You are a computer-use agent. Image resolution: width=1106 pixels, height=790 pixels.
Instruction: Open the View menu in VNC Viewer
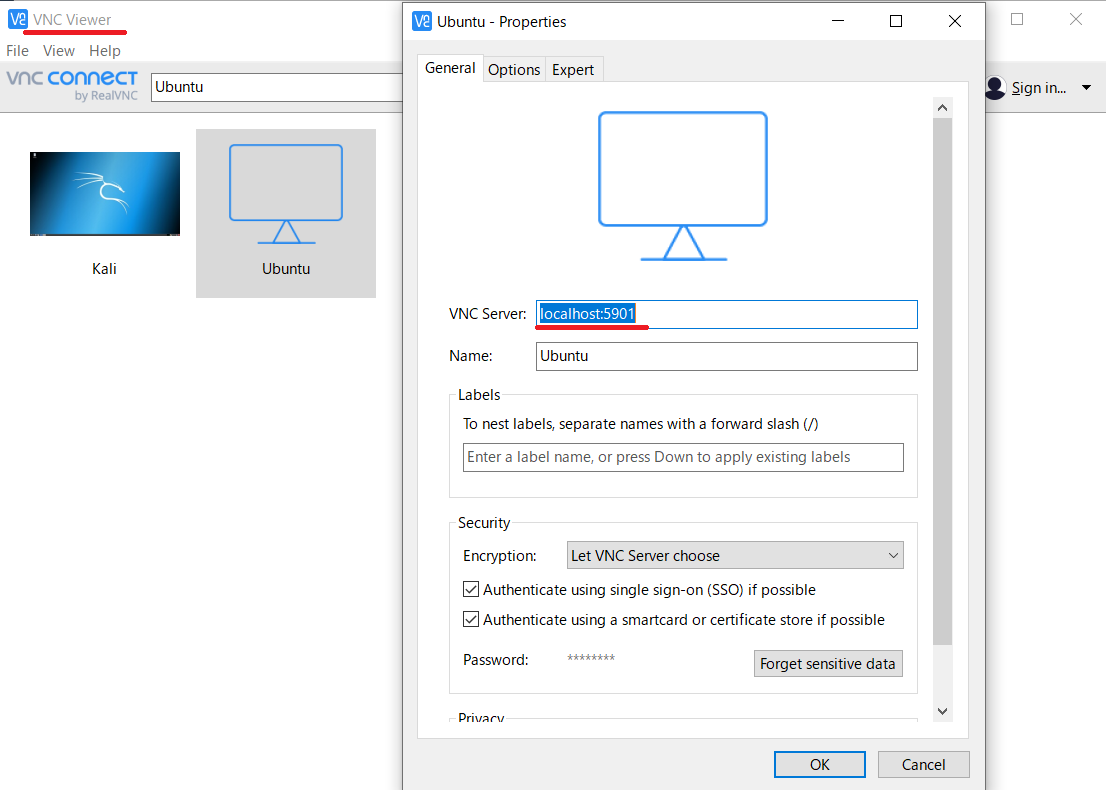[x=59, y=51]
